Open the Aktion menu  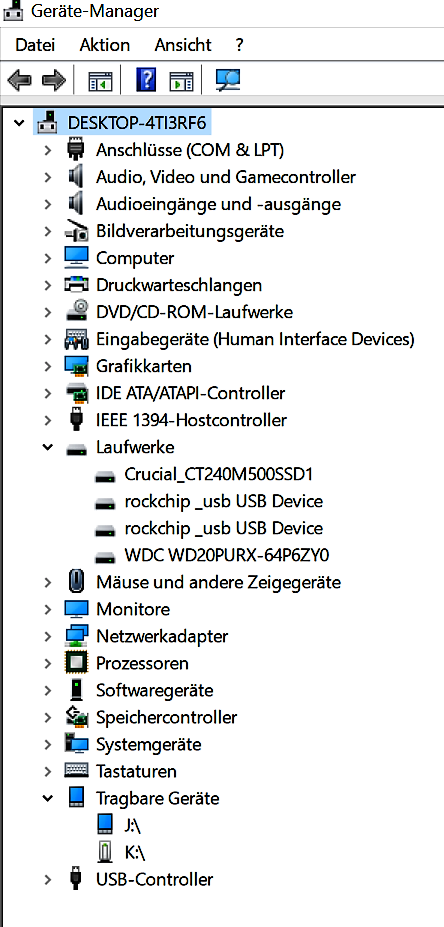point(105,44)
